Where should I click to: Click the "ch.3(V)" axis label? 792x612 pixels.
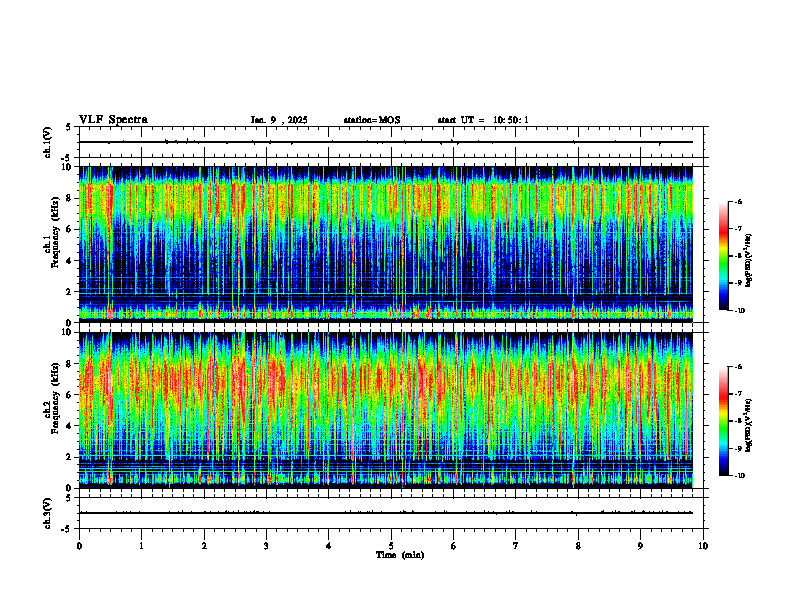pos(48,513)
